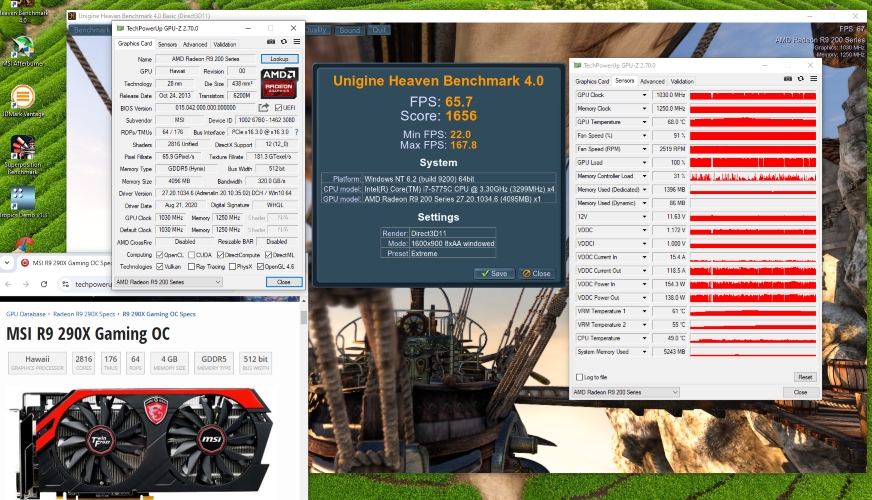Open the System Memory Used dropdown arrow
The image size is (872, 500).
pos(644,352)
